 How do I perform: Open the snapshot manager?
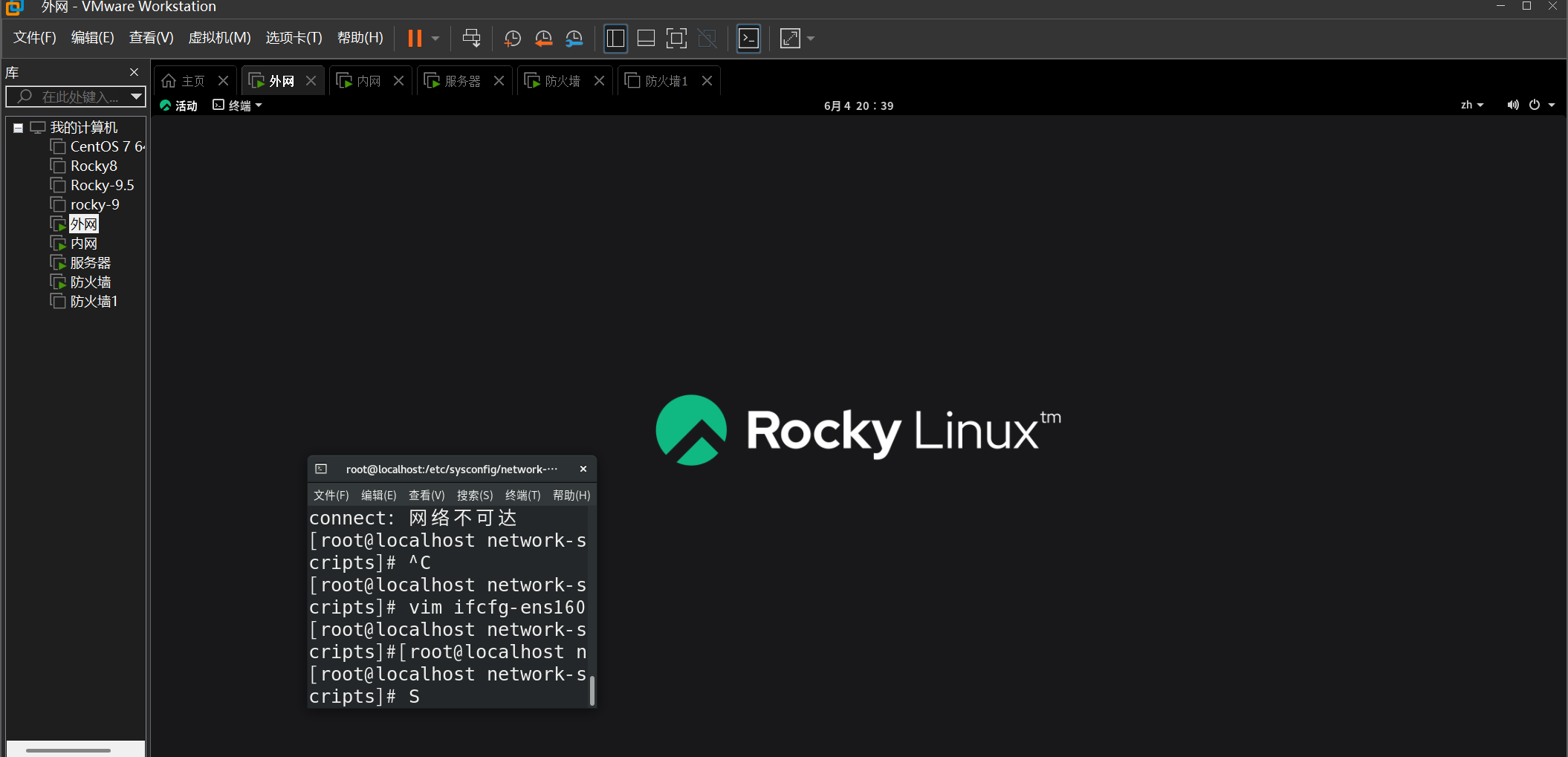[x=574, y=38]
